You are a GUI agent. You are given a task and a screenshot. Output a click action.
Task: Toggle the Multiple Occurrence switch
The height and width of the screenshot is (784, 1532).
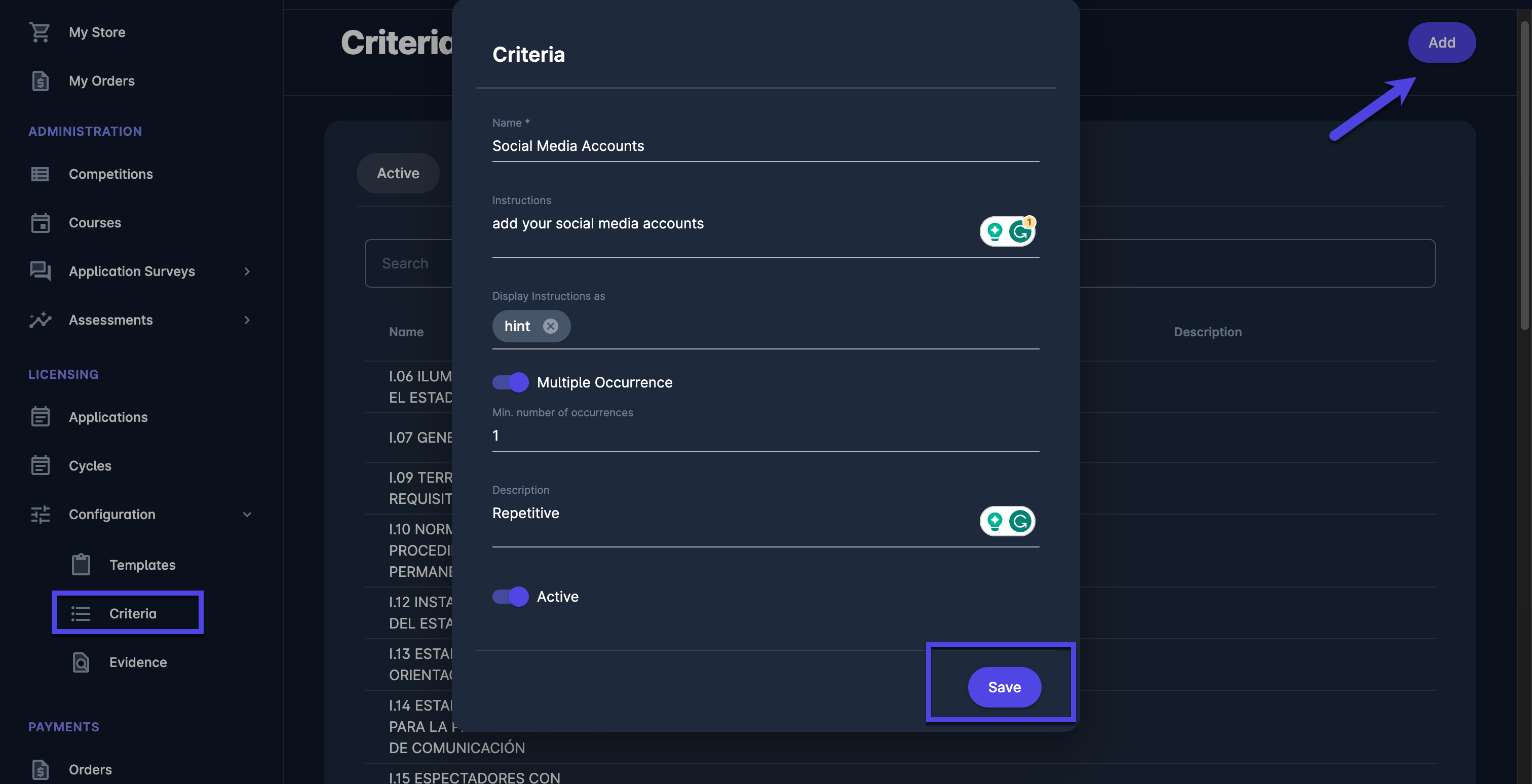pyautogui.click(x=510, y=382)
